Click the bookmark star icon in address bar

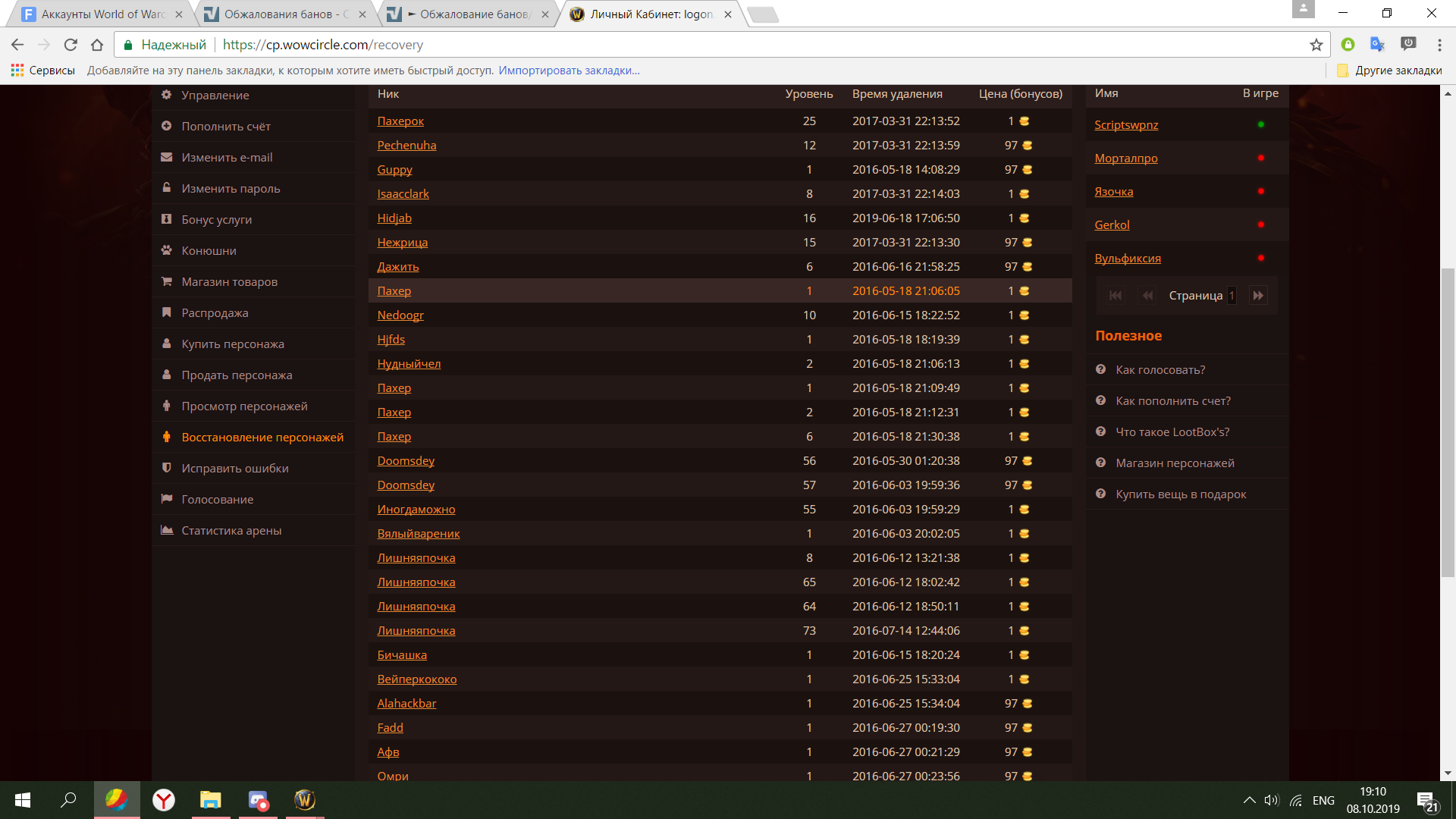coord(1316,45)
